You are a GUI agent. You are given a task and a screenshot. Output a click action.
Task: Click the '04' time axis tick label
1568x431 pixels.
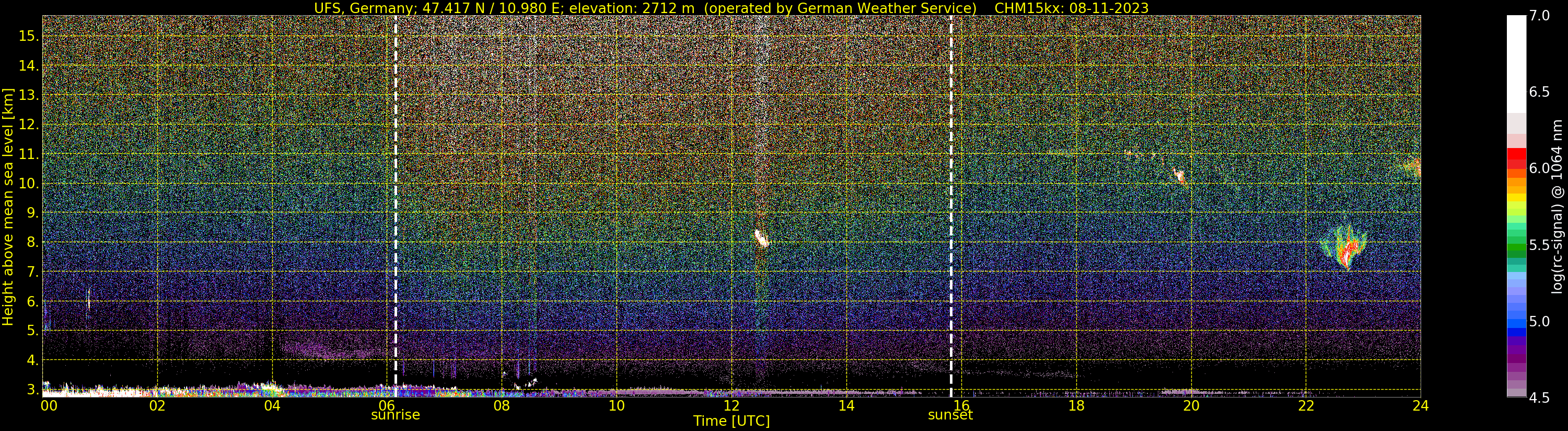[x=272, y=405]
